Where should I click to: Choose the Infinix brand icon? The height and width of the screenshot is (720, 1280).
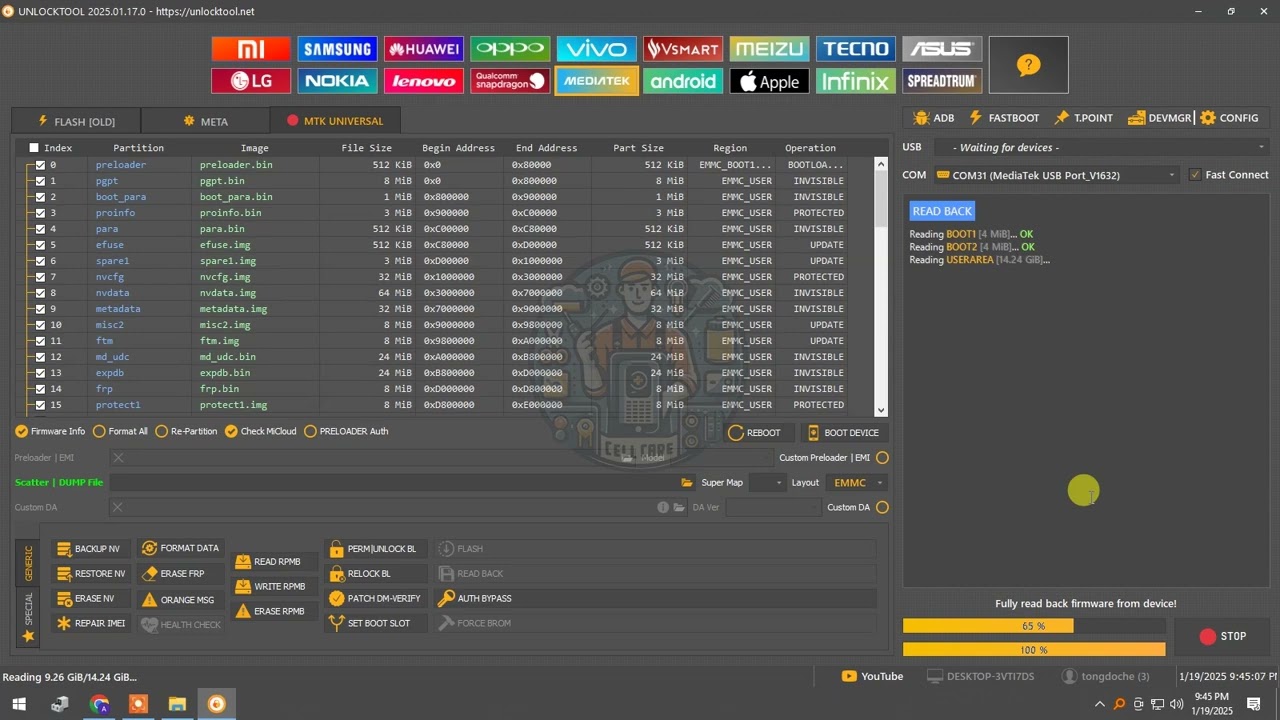[x=856, y=81]
